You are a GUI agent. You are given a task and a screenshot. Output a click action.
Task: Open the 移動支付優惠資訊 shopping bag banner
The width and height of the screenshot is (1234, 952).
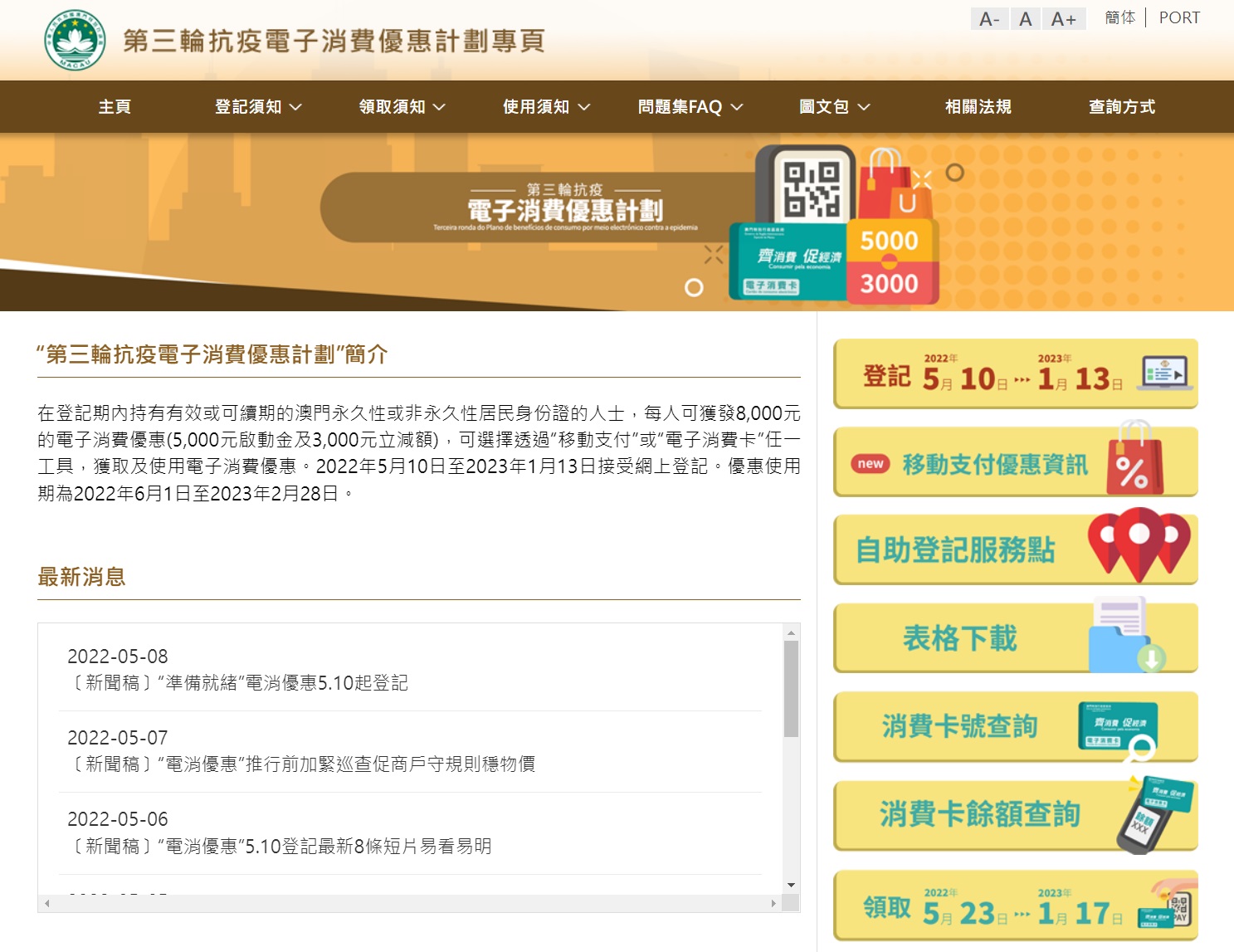tap(1015, 462)
